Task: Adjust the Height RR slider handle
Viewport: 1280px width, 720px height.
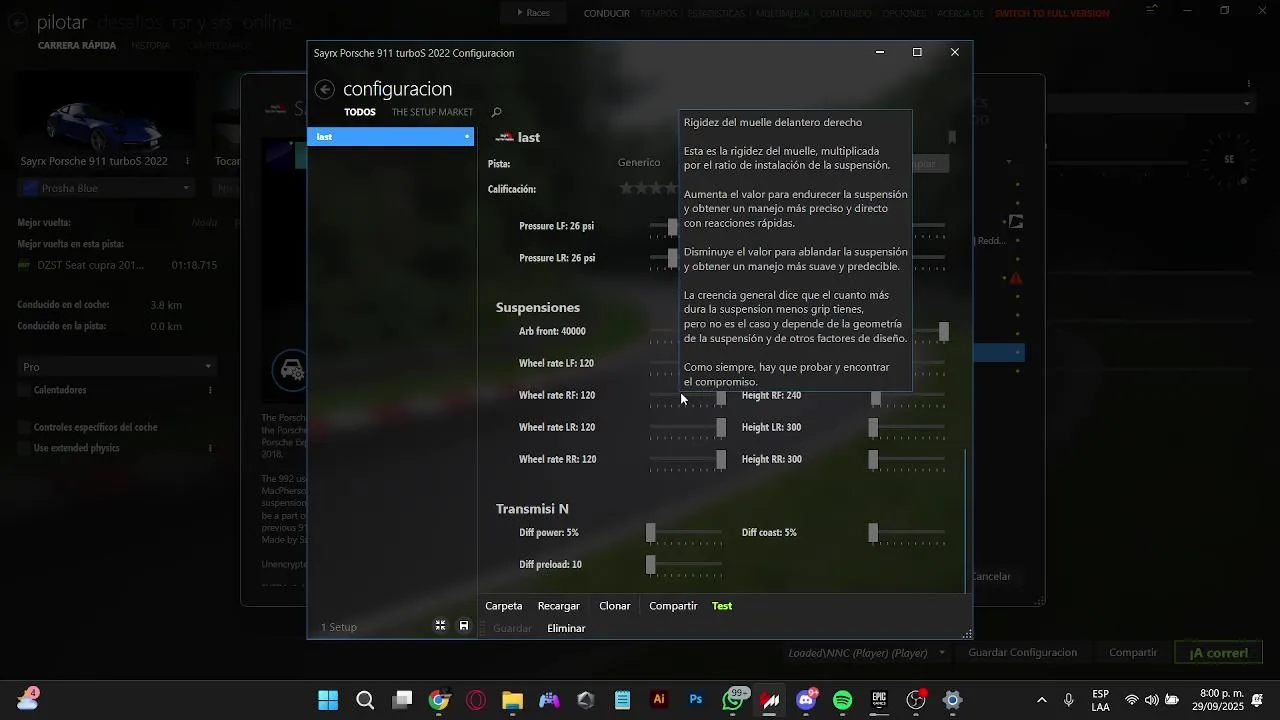Action: (873, 460)
